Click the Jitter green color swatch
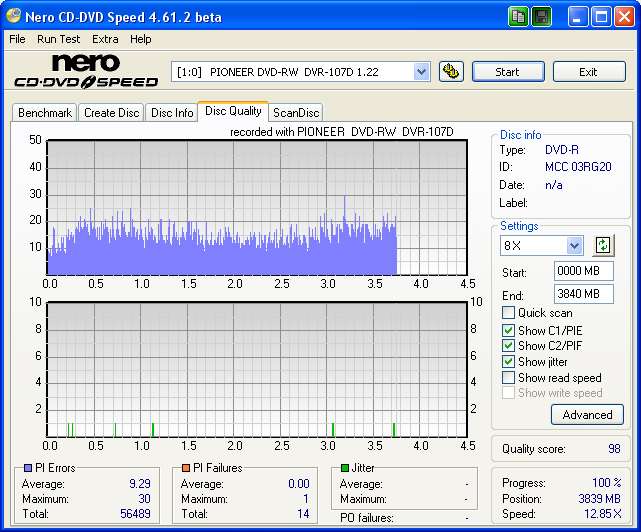 tap(345, 468)
